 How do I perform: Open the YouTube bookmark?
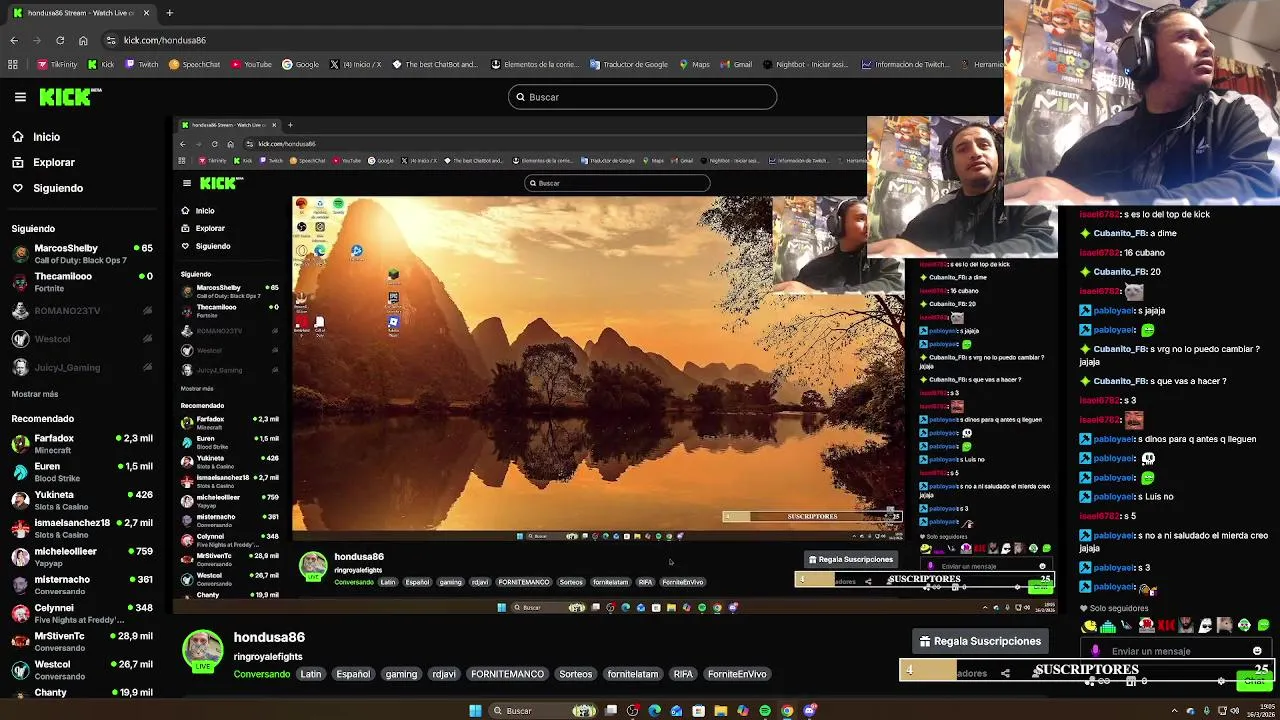(251, 64)
